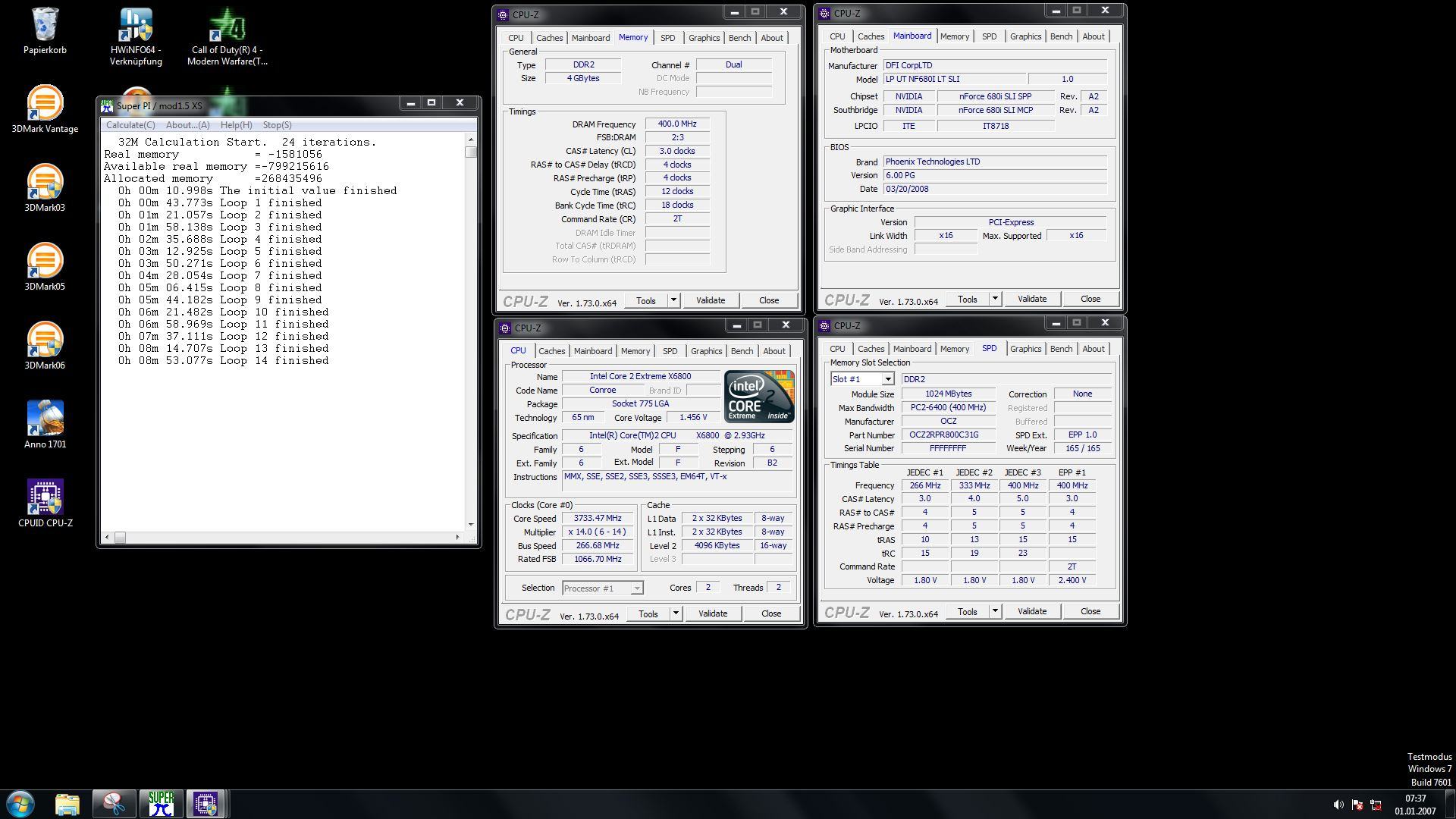Open the Tools dropdown arrow in SPD window
The width and height of the screenshot is (1456, 819).
click(995, 611)
